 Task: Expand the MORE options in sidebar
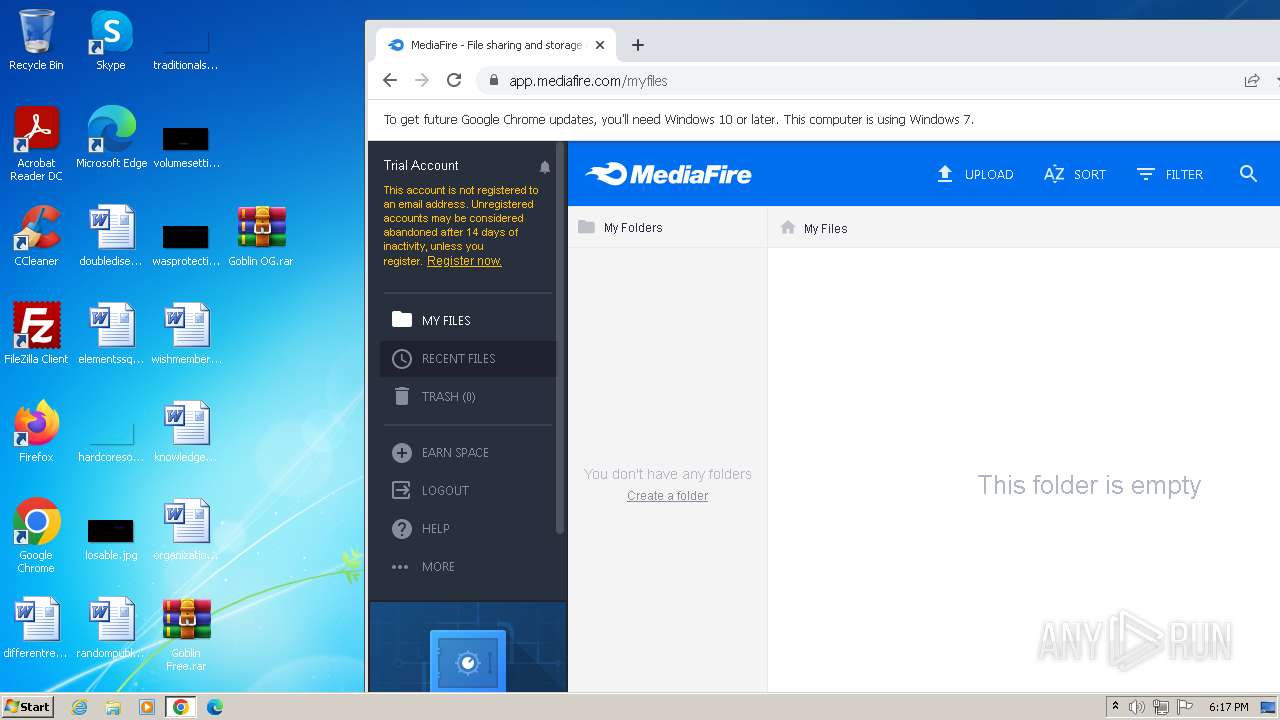pos(468,566)
